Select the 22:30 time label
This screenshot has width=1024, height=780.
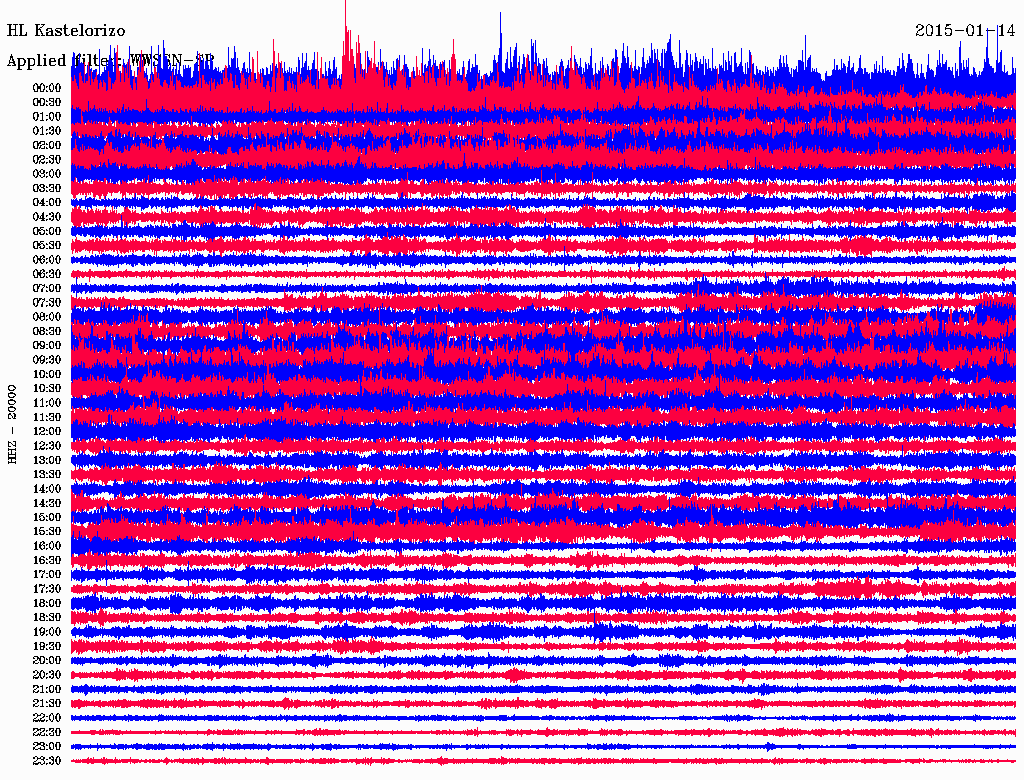47,733
